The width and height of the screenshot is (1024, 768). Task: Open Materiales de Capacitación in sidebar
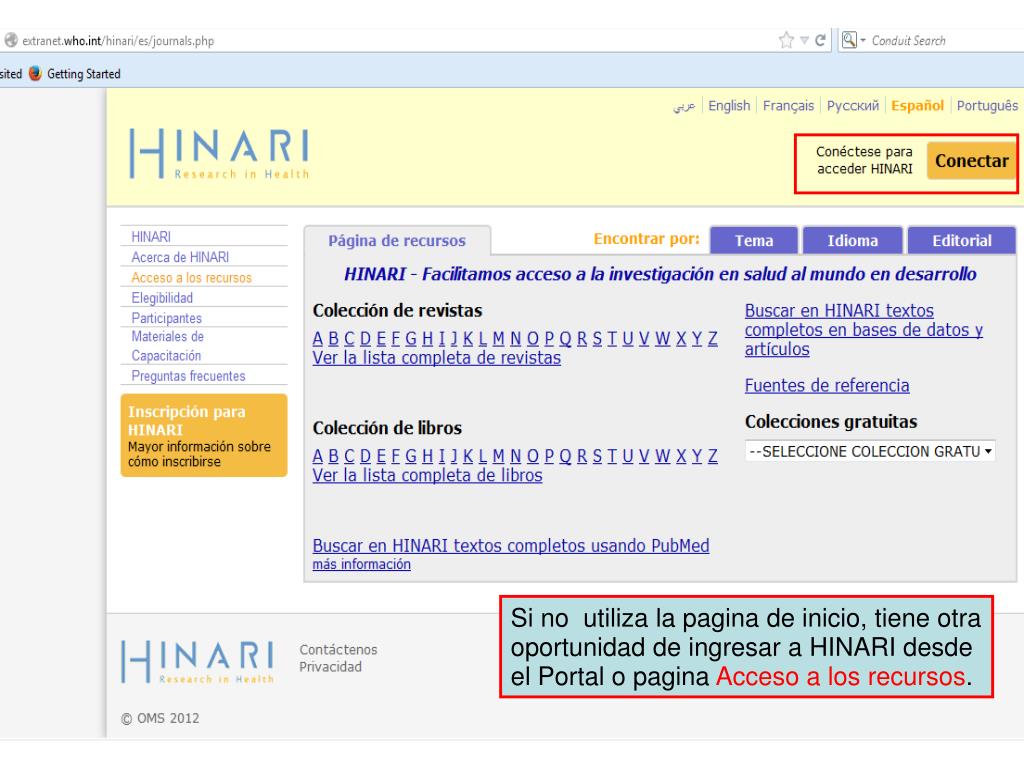pyautogui.click(x=168, y=346)
